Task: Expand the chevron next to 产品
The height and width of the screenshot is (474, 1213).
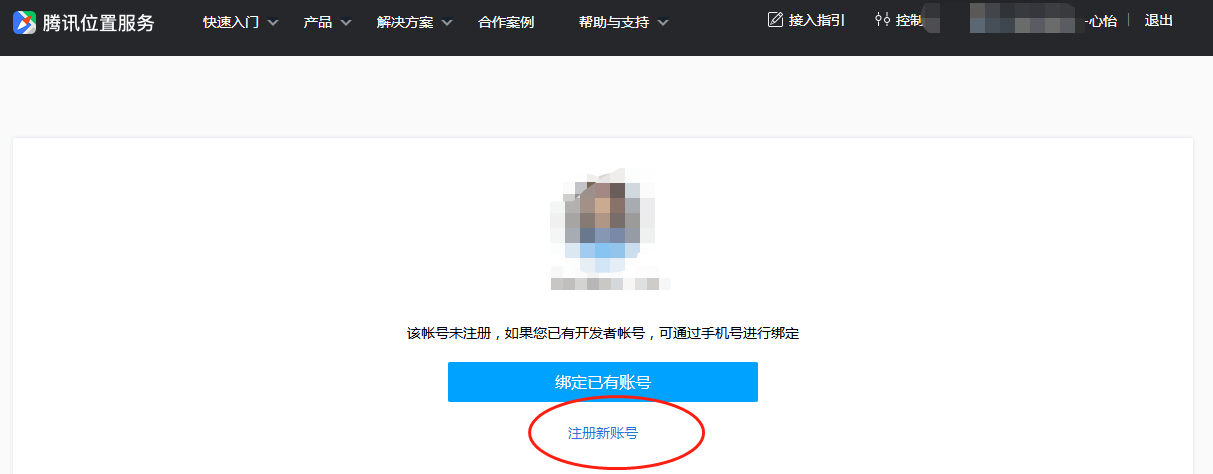Action: click(x=346, y=22)
